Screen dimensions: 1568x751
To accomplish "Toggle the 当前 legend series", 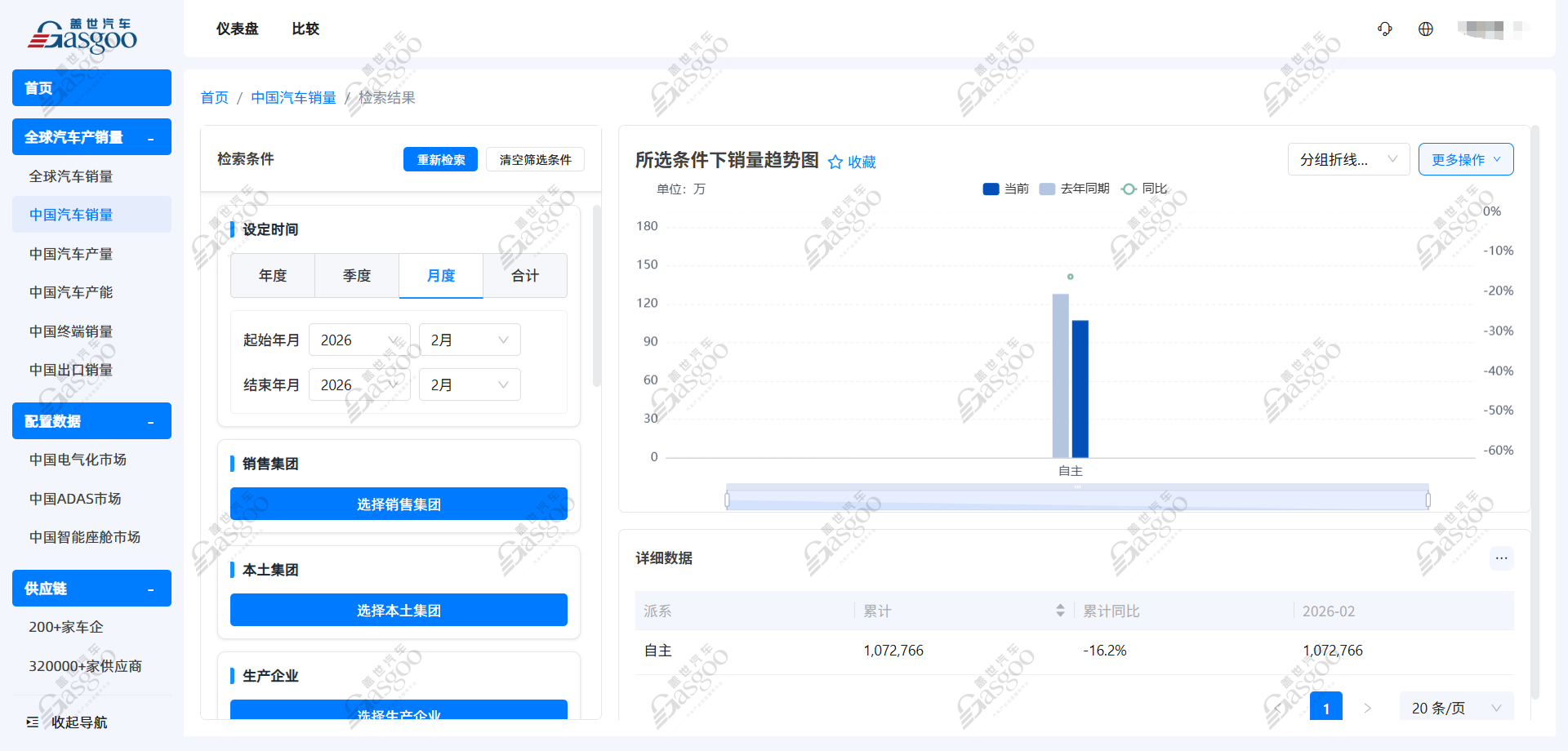I will [x=1005, y=189].
